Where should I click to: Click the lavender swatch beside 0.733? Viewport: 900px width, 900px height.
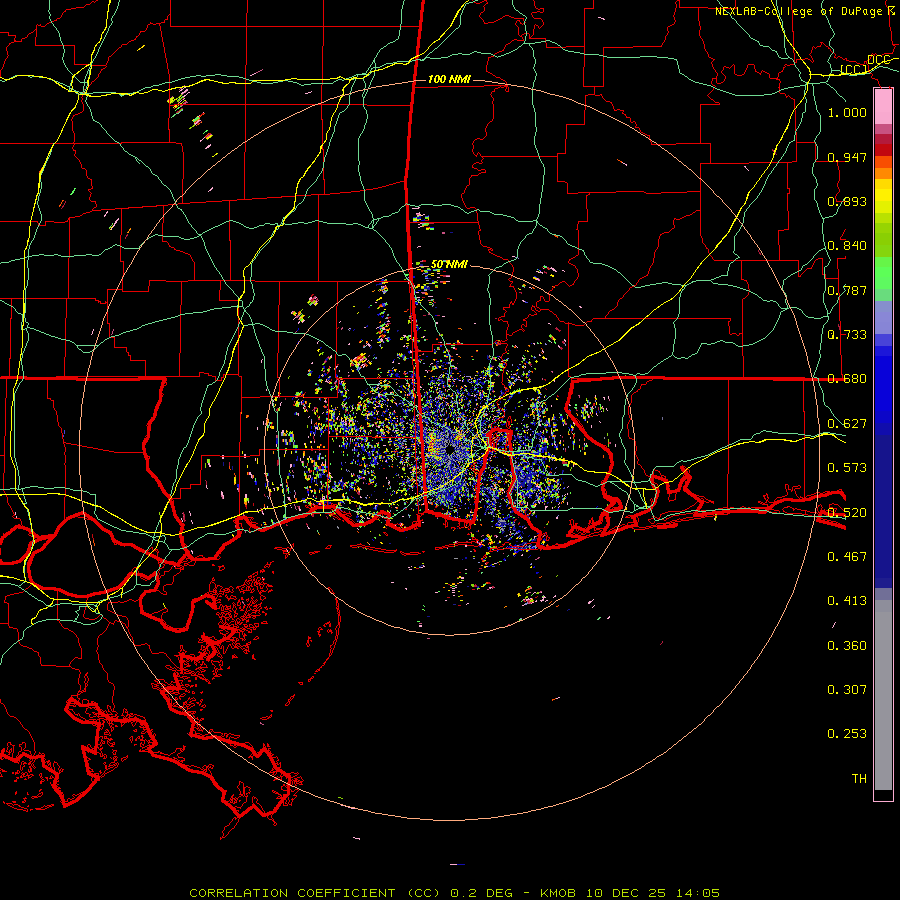tap(883, 317)
